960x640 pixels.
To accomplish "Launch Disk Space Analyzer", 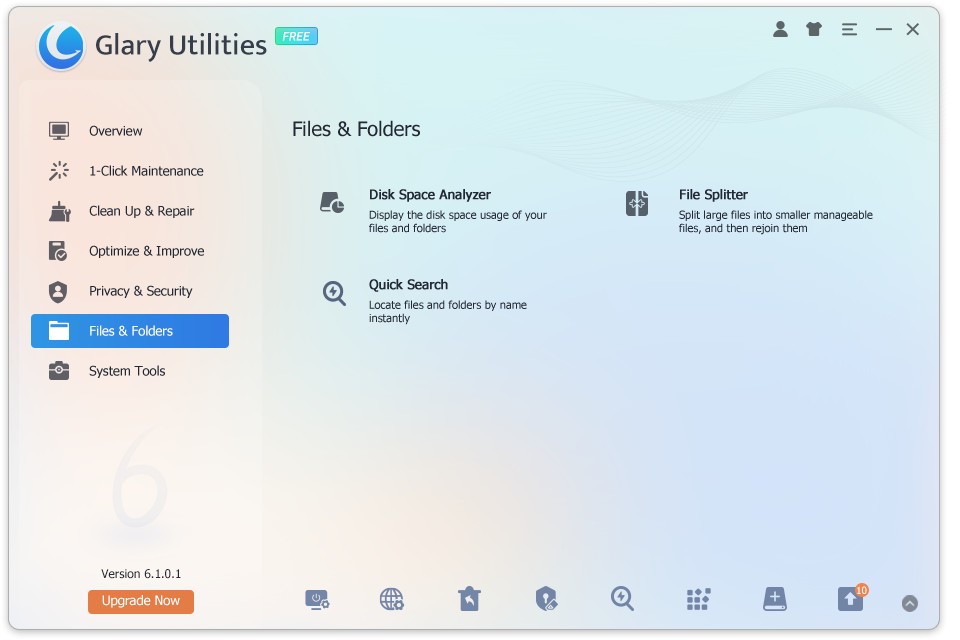I will 429,195.
